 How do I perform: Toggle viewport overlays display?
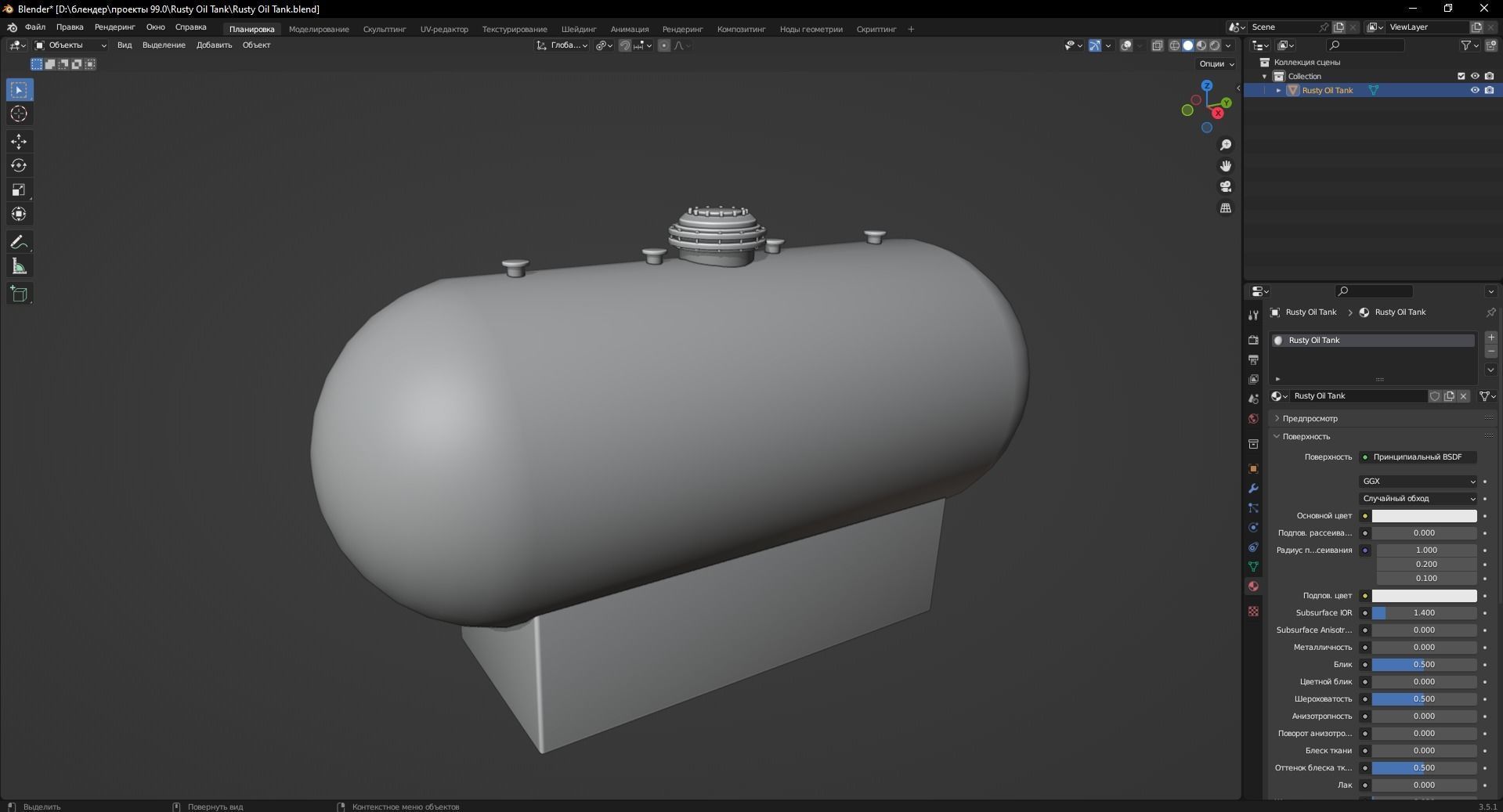(1126, 45)
